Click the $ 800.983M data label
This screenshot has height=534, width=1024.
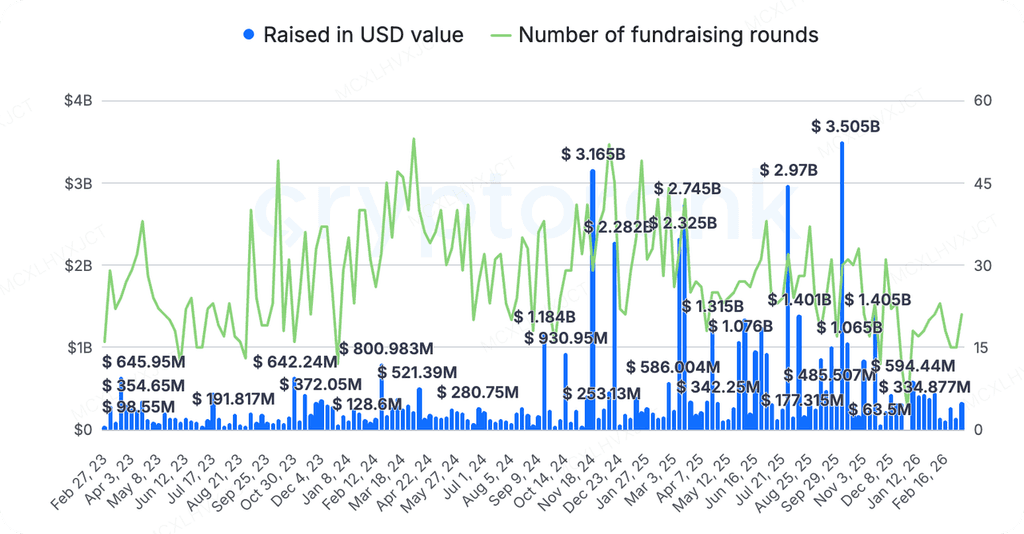[386, 348]
